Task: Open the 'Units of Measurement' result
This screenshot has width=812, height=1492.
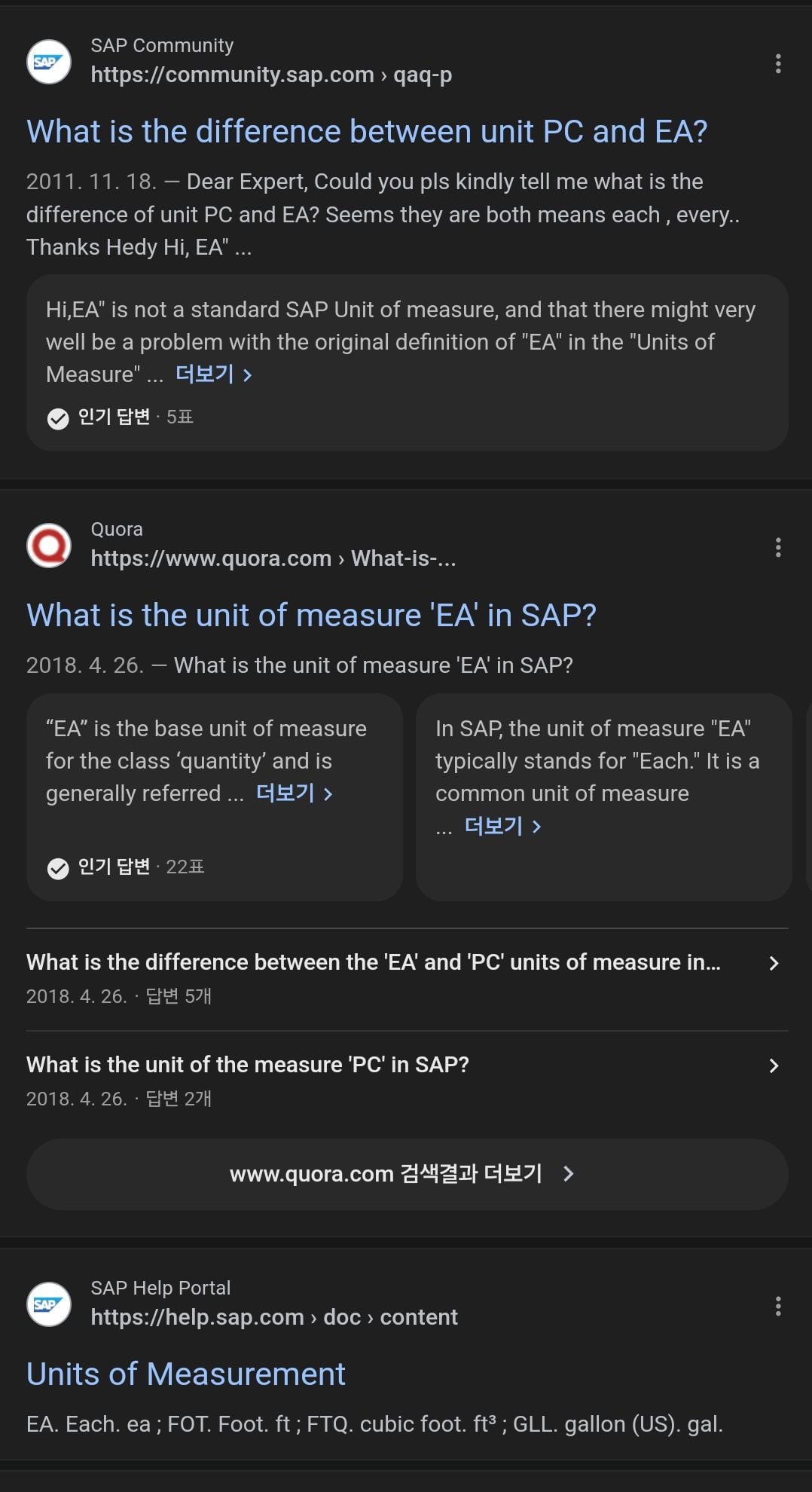Action: [186, 1374]
